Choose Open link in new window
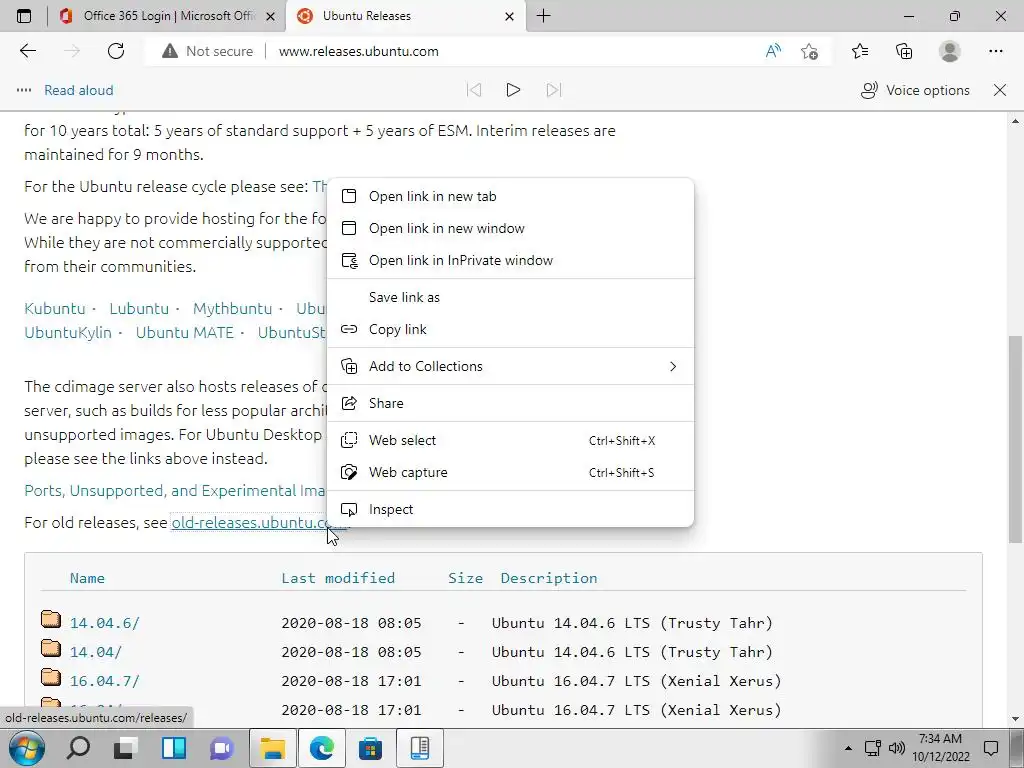The image size is (1024, 768). point(510,229)
